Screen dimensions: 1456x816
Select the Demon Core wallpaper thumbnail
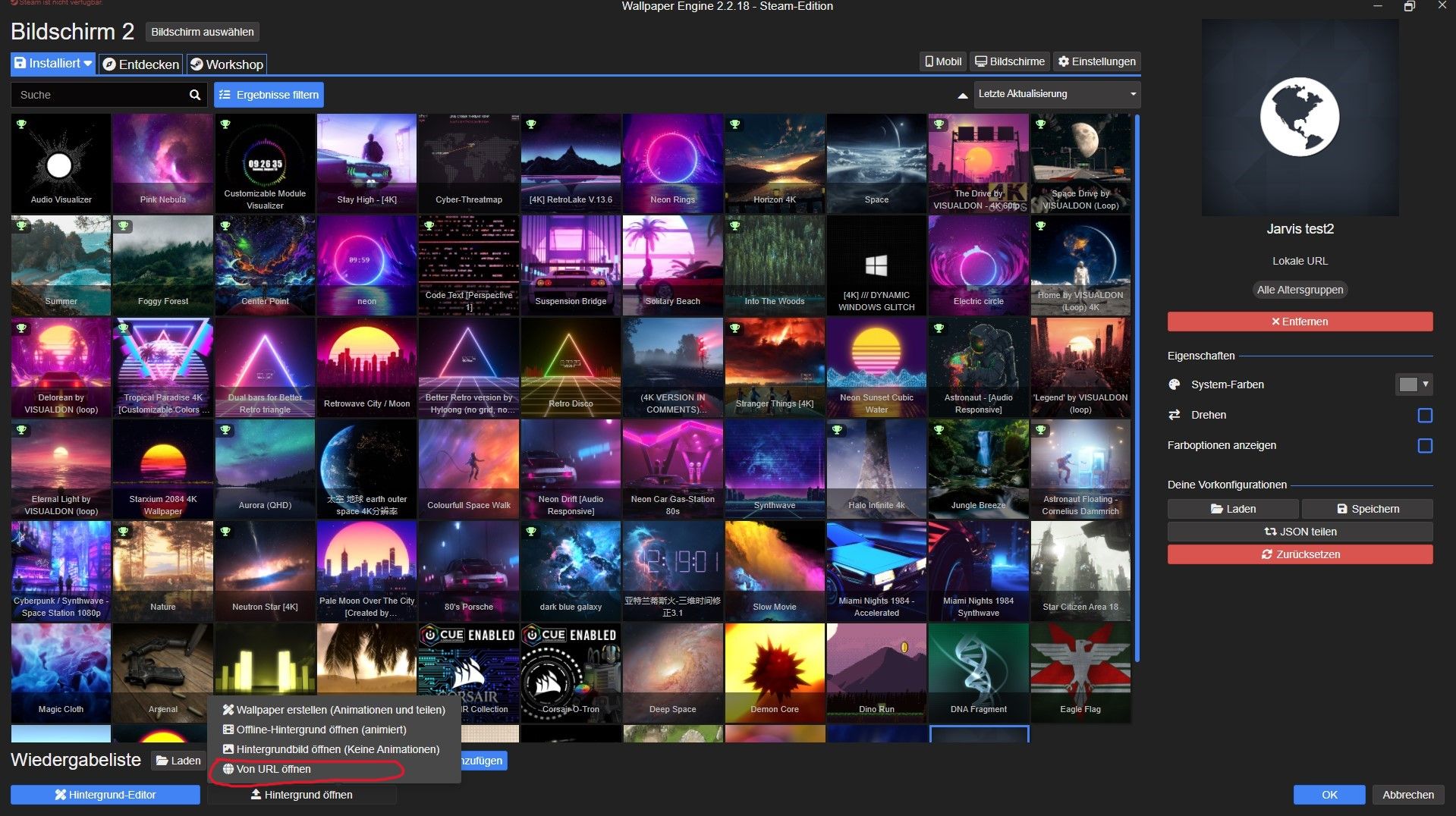[775, 673]
